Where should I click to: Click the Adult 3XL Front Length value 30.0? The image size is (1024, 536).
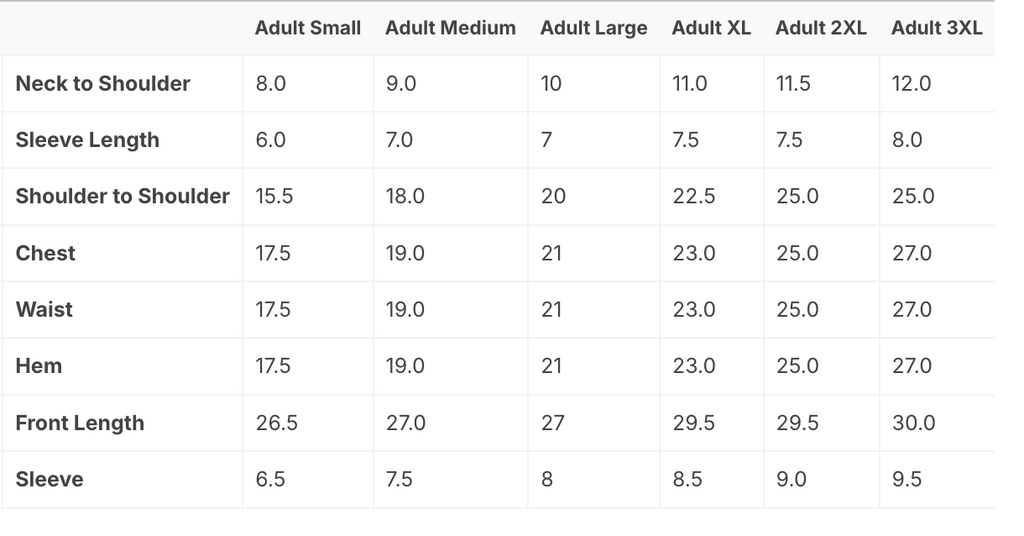click(x=913, y=423)
